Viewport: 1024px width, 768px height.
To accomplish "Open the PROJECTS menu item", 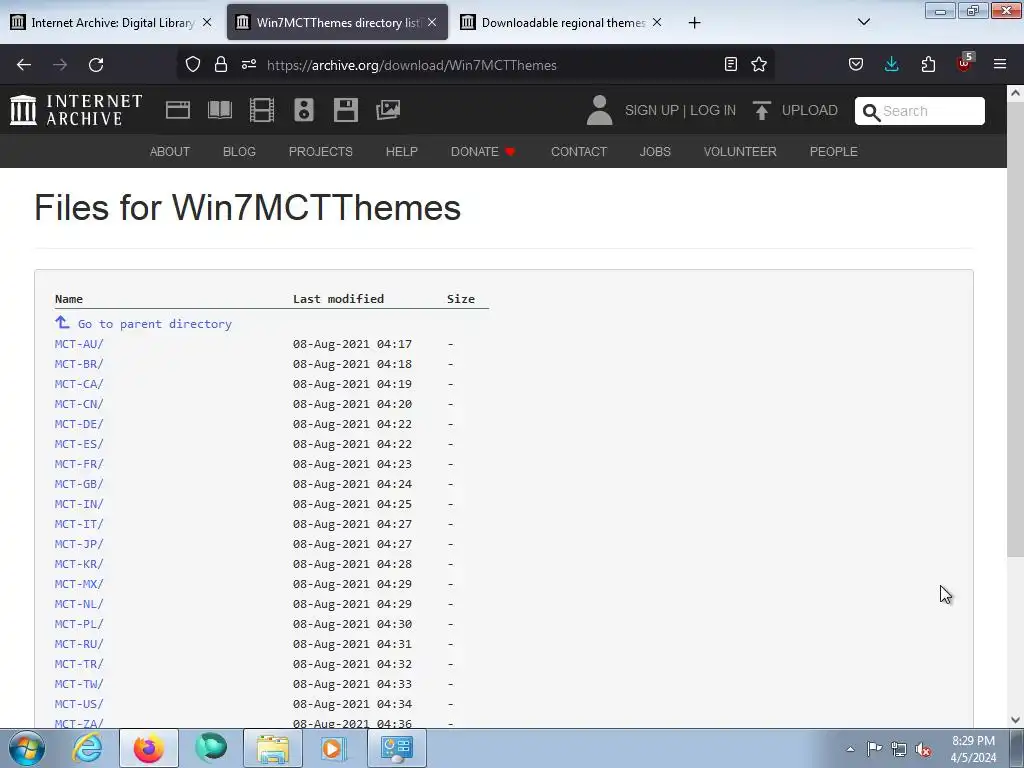I will 321,152.
